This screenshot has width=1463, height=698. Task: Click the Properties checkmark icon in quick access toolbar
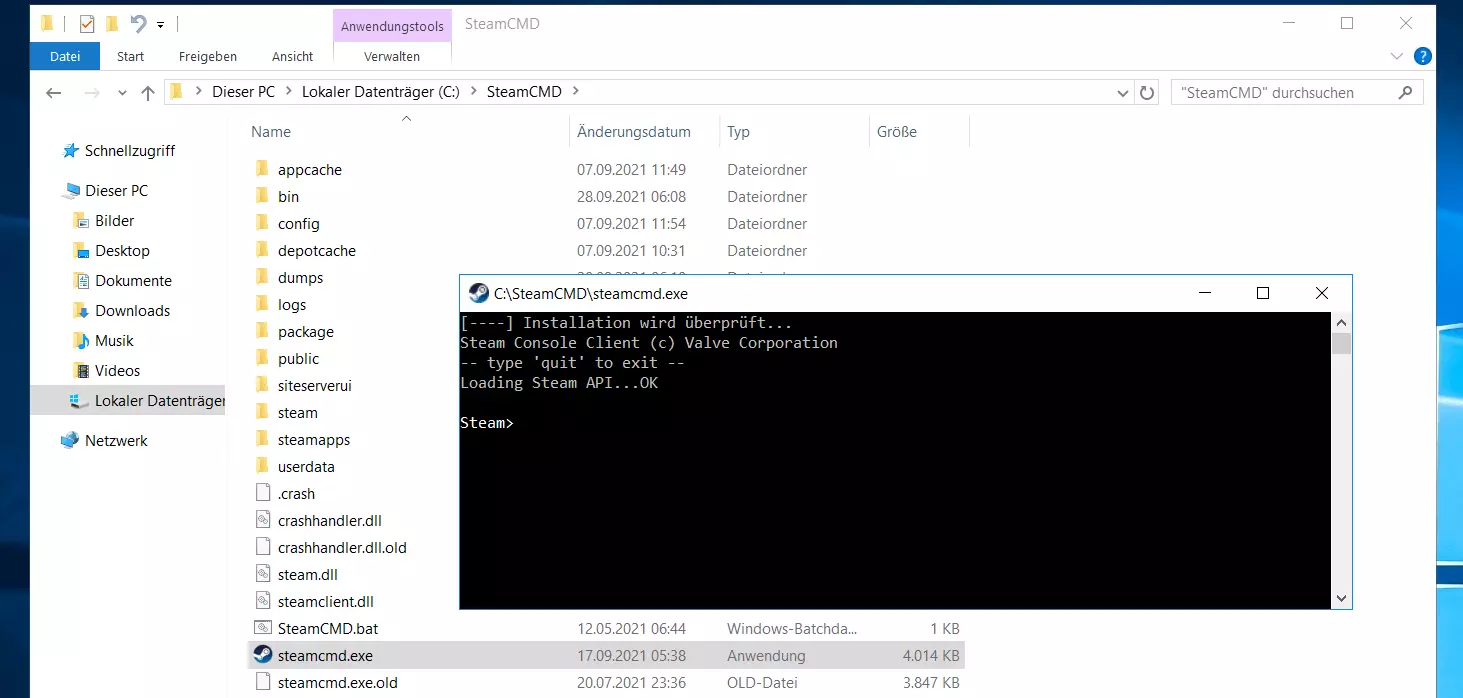(87, 24)
